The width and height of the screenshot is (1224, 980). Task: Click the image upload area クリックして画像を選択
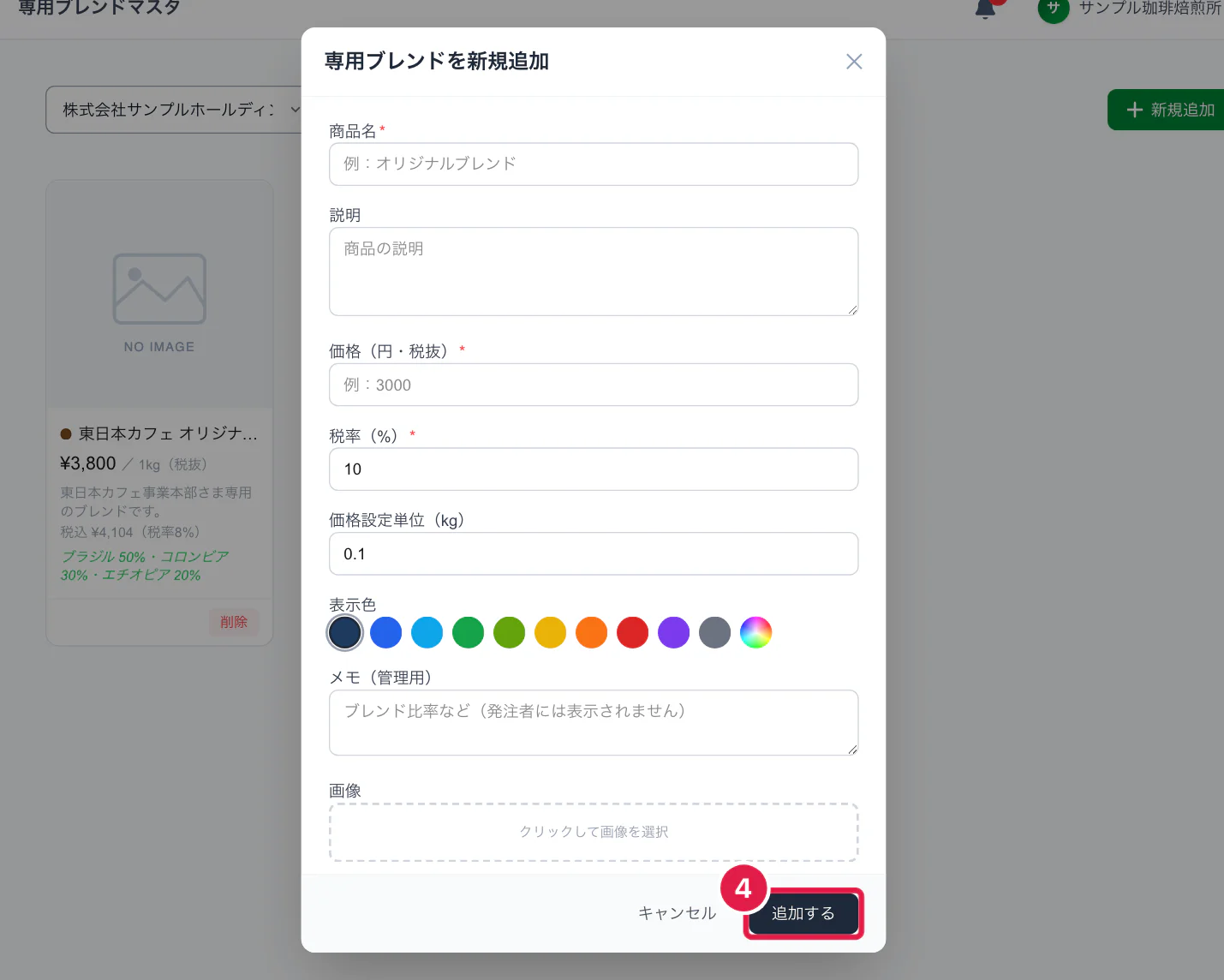click(x=594, y=832)
